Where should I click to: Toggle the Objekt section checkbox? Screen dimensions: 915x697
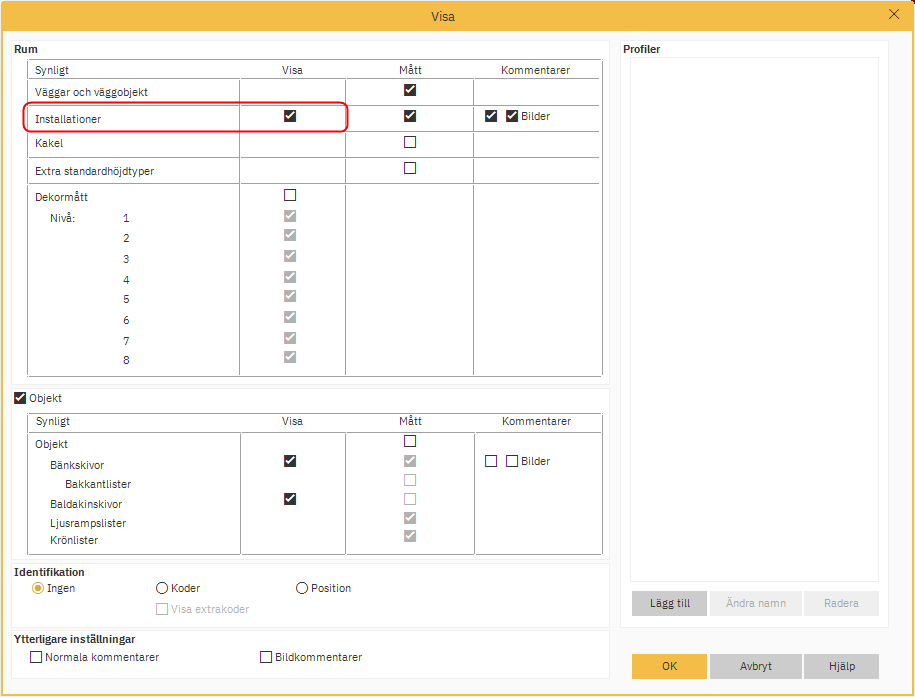click(x=20, y=398)
